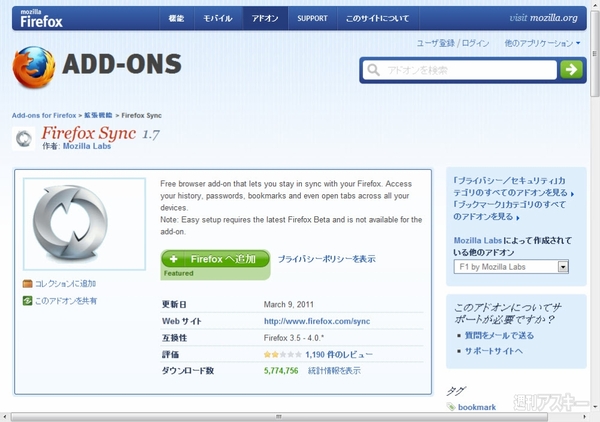Click the share add-on green icon
This screenshot has height=422, width=600.
tap(27, 301)
